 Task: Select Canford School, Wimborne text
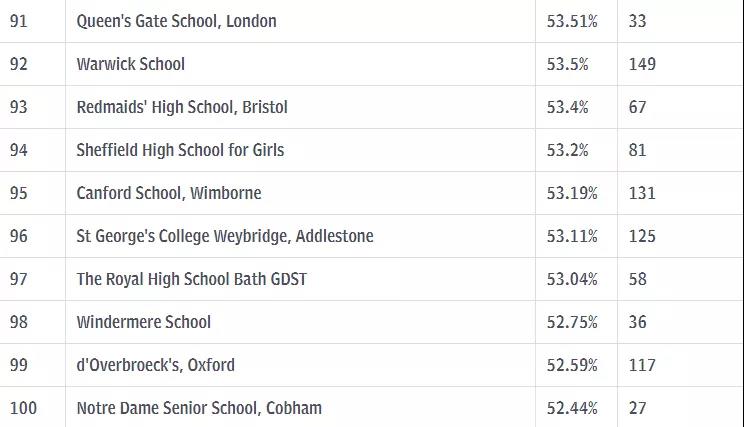(x=169, y=193)
